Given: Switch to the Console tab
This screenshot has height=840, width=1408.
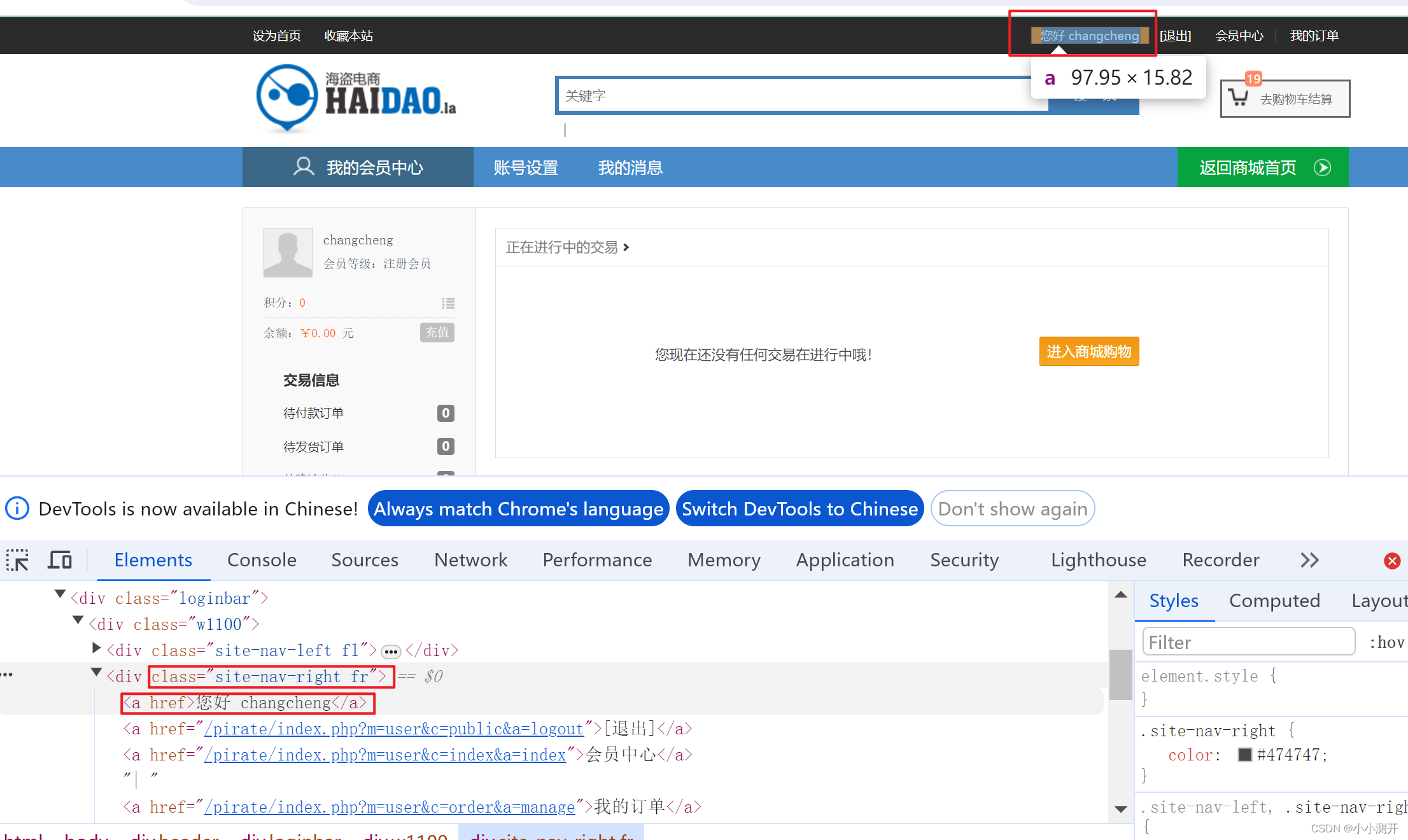Looking at the screenshot, I should pos(262,560).
